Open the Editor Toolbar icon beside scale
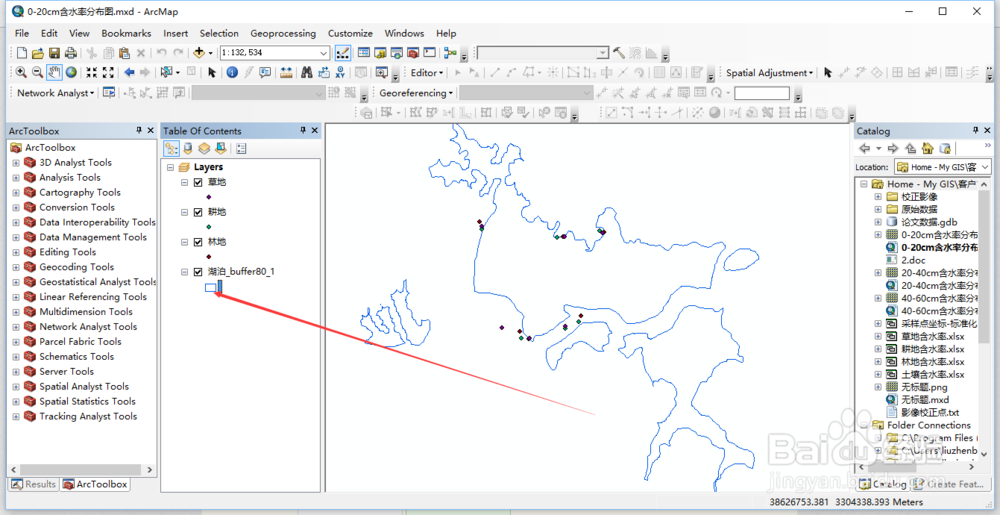 (342, 53)
